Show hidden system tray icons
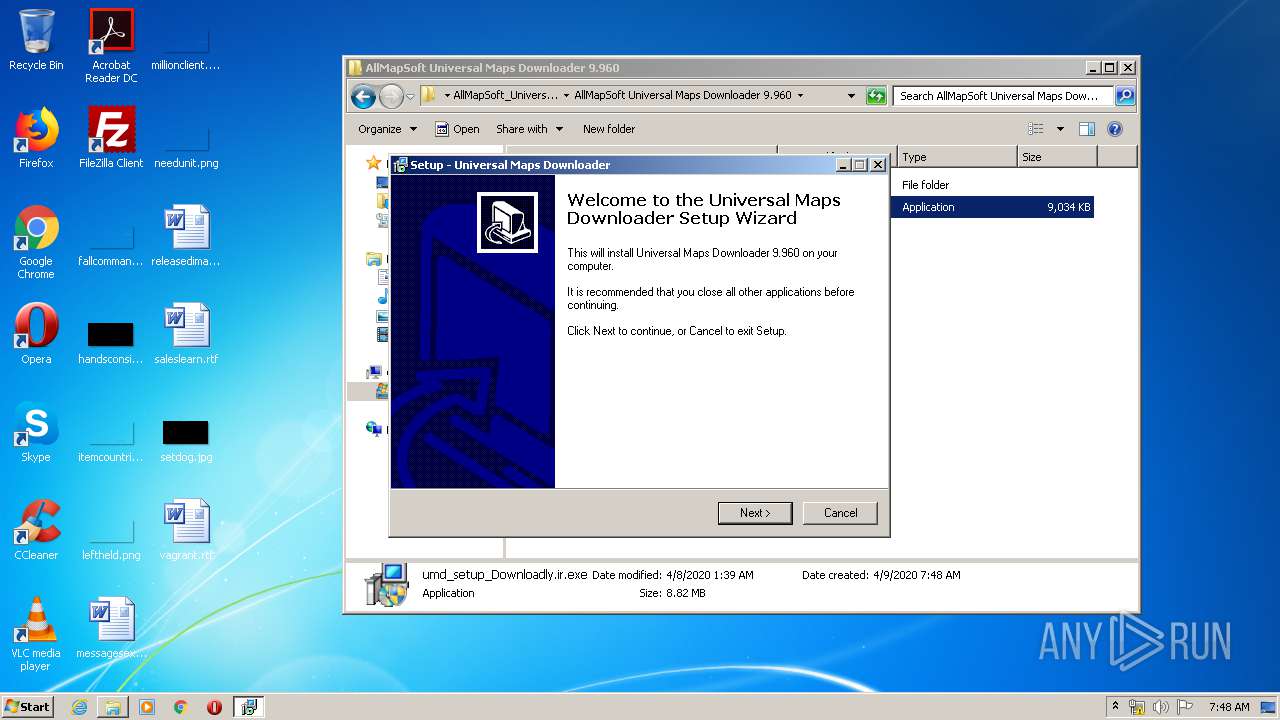Screen dimensions: 1280x720 tap(1115, 706)
